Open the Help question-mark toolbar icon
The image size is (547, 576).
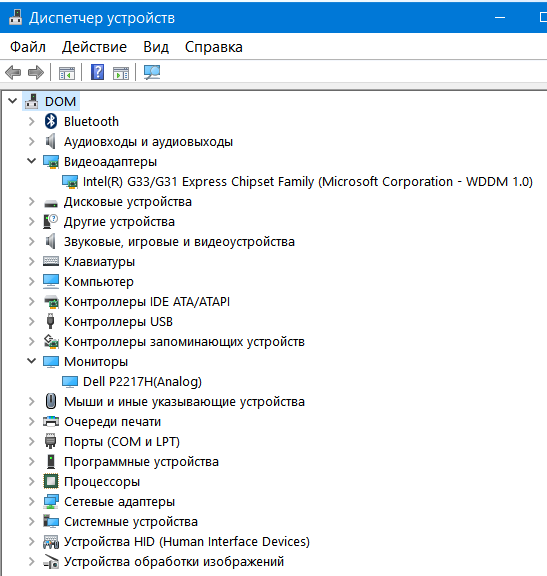coord(97,72)
